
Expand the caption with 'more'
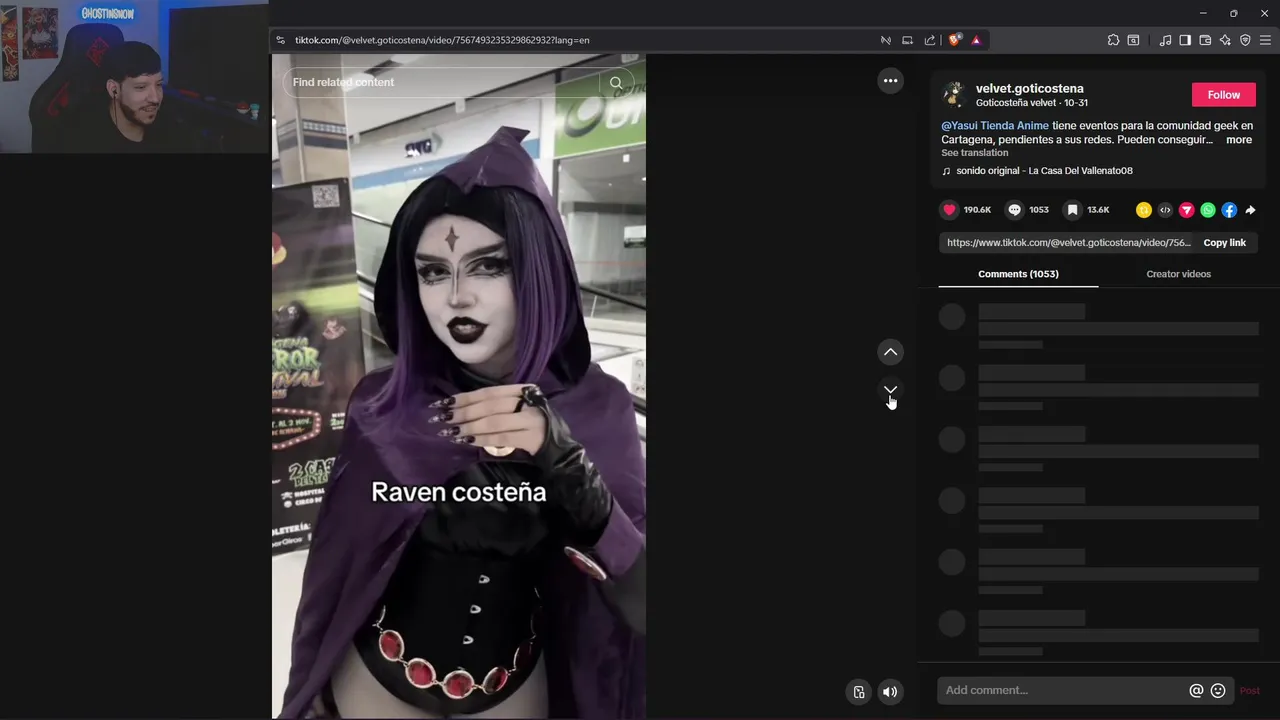pyautogui.click(x=1239, y=140)
